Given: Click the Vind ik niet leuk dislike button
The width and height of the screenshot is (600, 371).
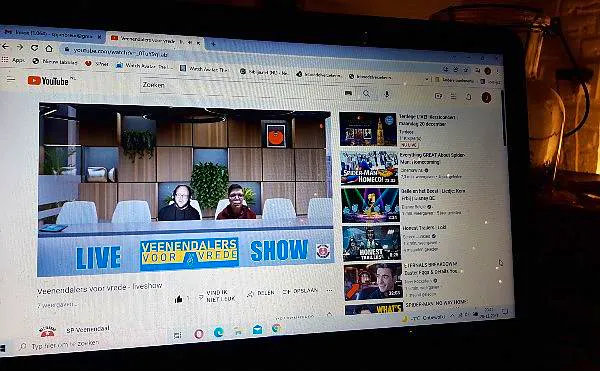Looking at the screenshot, I should [x=217, y=296].
